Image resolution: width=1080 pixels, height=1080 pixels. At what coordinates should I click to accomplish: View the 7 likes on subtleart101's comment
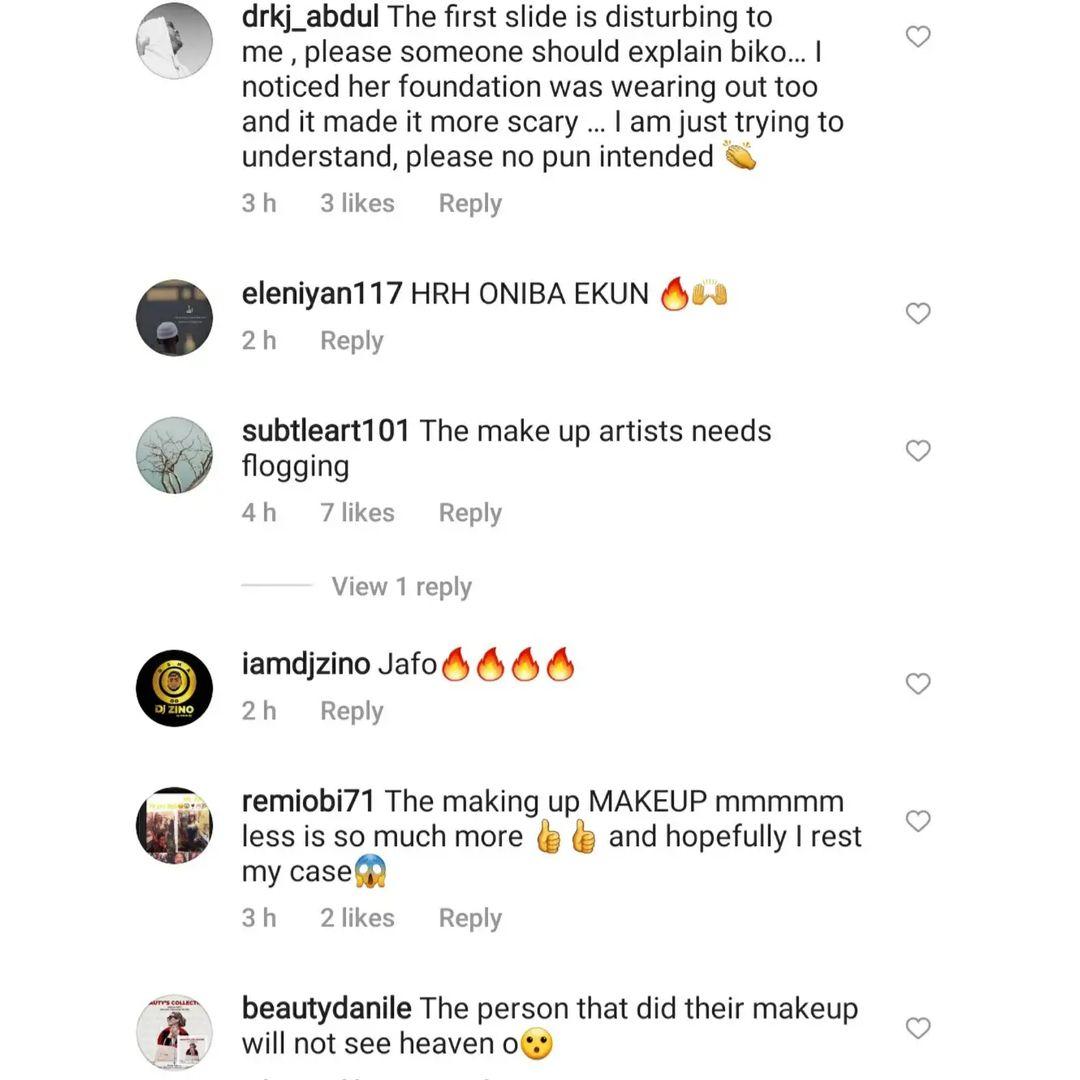click(357, 512)
